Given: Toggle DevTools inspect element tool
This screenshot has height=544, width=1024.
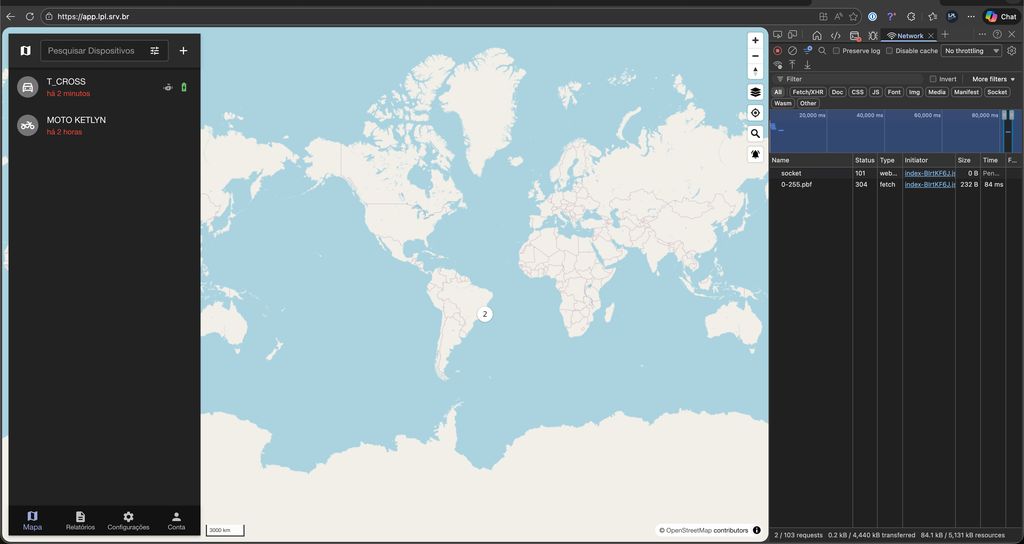Looking at the screenshot, I should [777, 35].
